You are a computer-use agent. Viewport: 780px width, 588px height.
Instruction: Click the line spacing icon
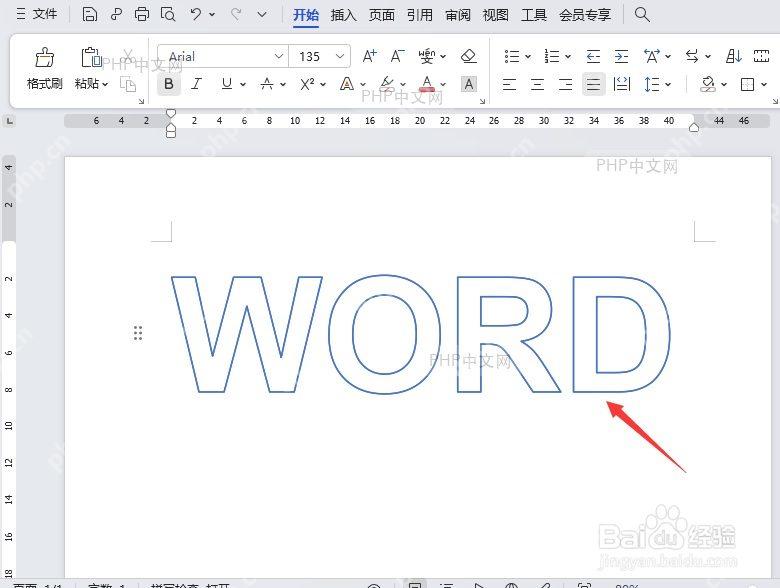point(652,84)
